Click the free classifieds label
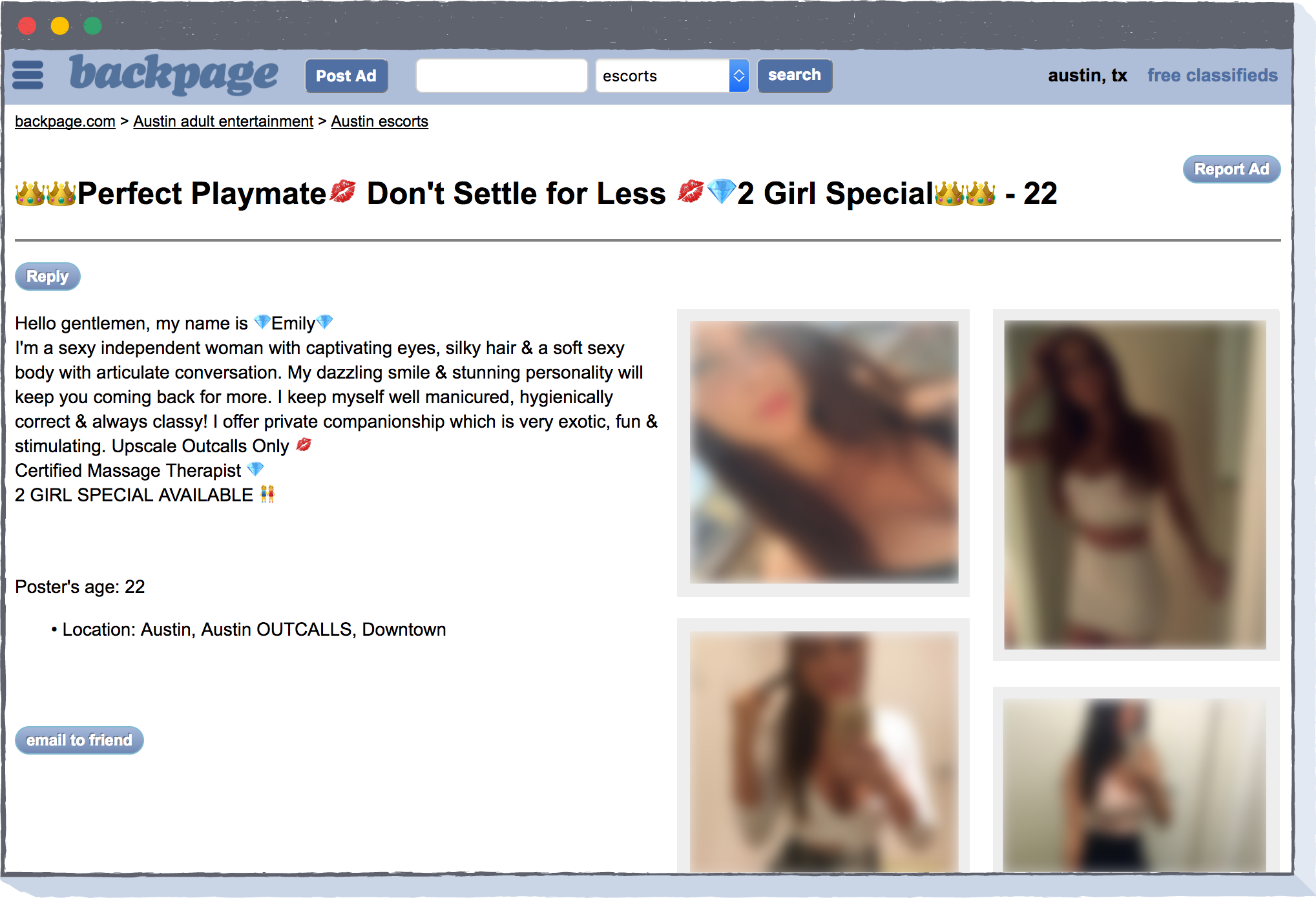Screen dimensions: 1316x898 click(1213, 75)
